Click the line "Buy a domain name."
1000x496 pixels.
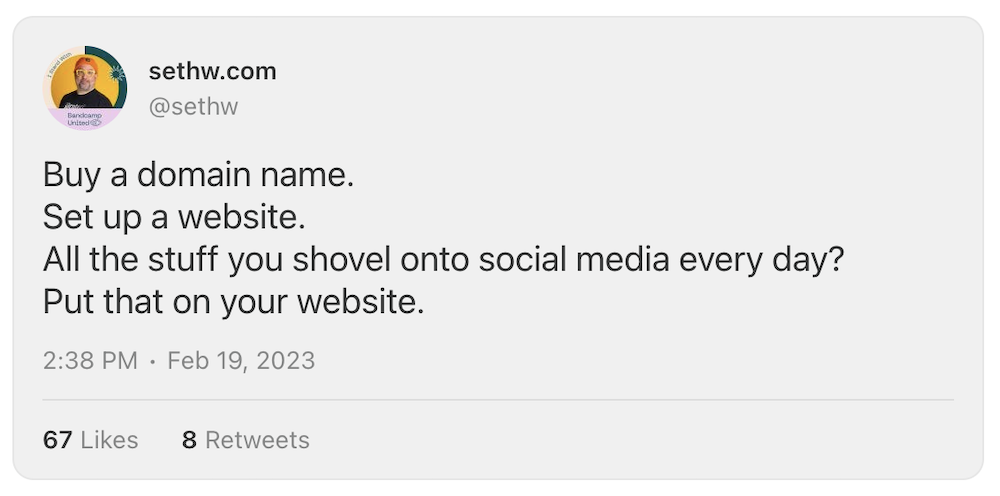pos(198,176)
